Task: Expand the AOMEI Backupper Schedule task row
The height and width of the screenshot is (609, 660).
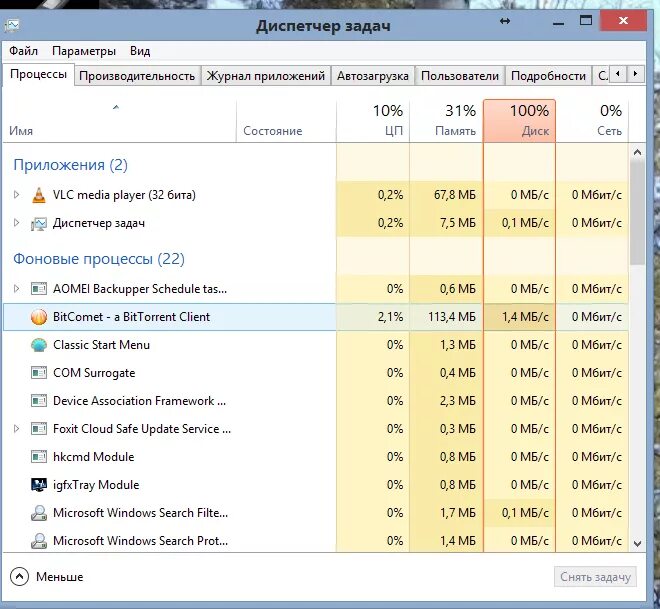Action: click(x=16, y=289)
